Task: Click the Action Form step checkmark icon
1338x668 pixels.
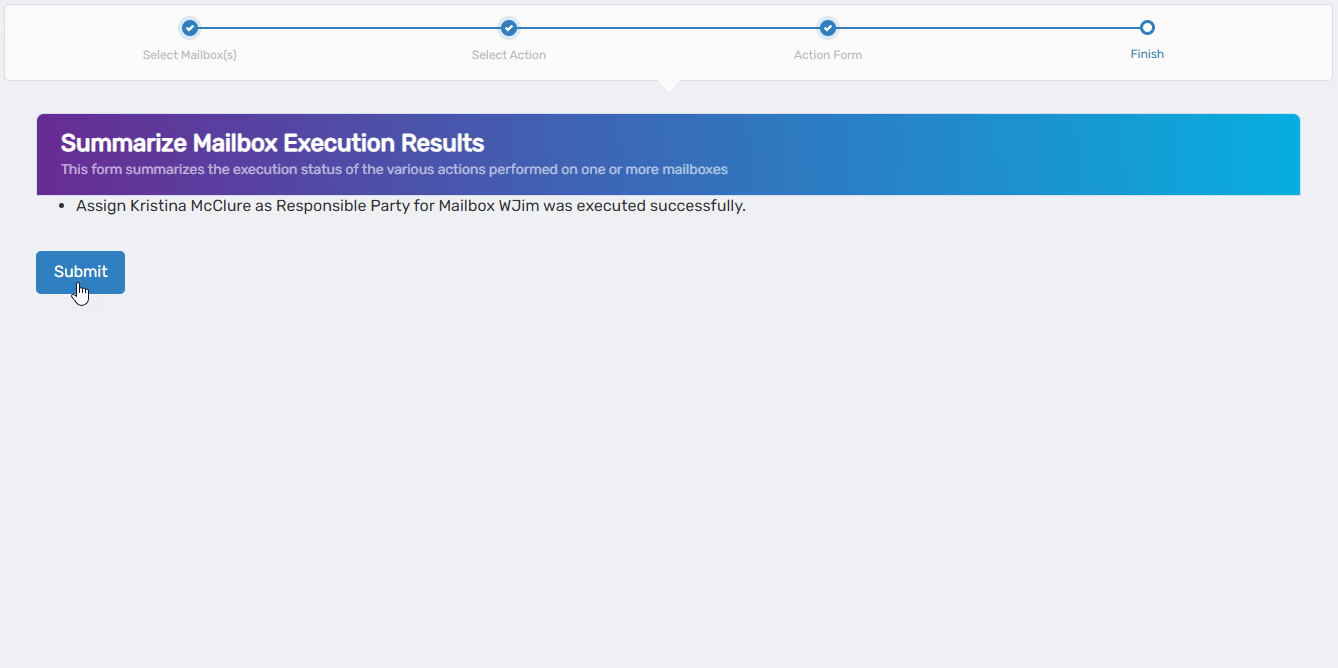Action: coord(828,28)
